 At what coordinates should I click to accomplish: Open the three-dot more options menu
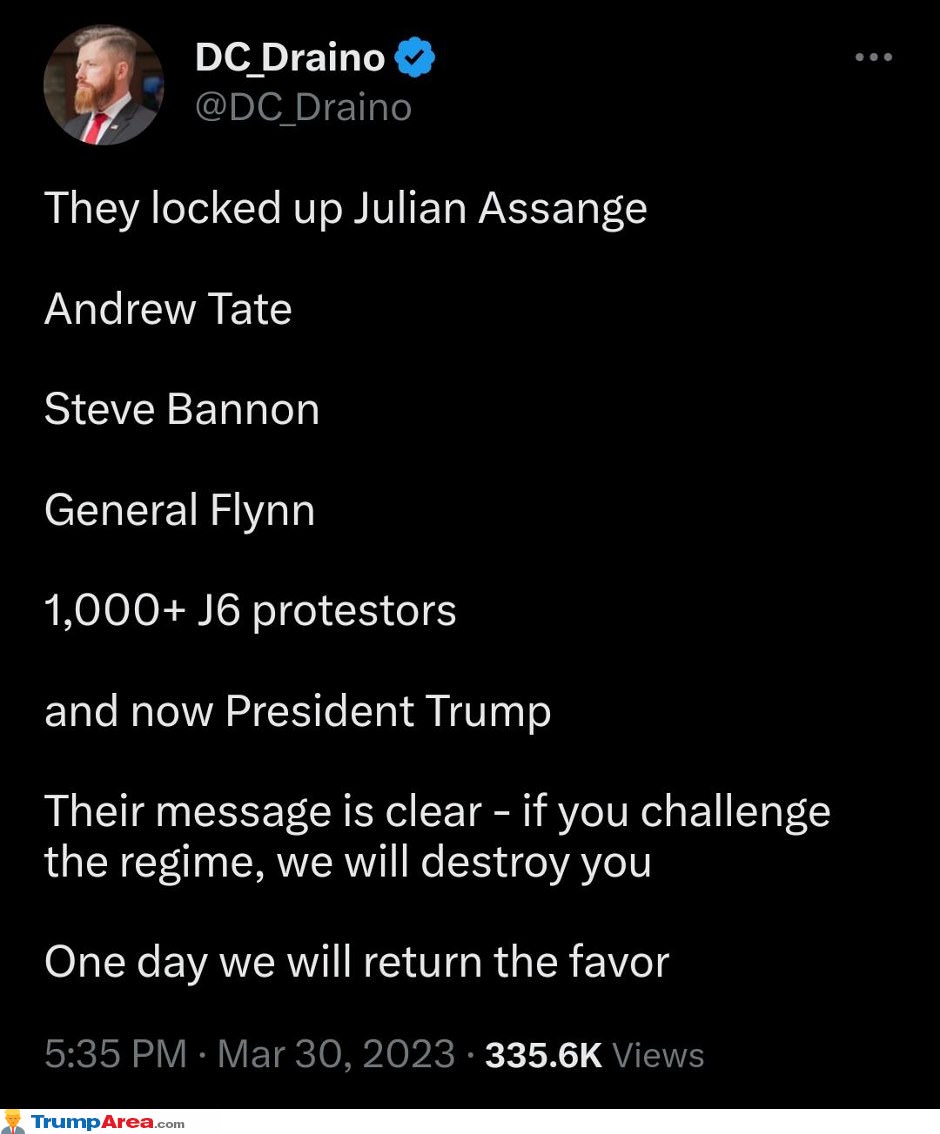(x=873, y=57)
